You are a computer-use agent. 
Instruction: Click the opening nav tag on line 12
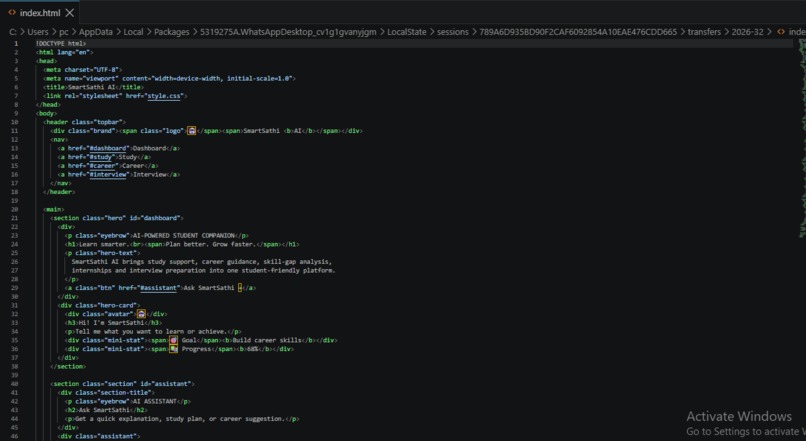click(59, 139)
